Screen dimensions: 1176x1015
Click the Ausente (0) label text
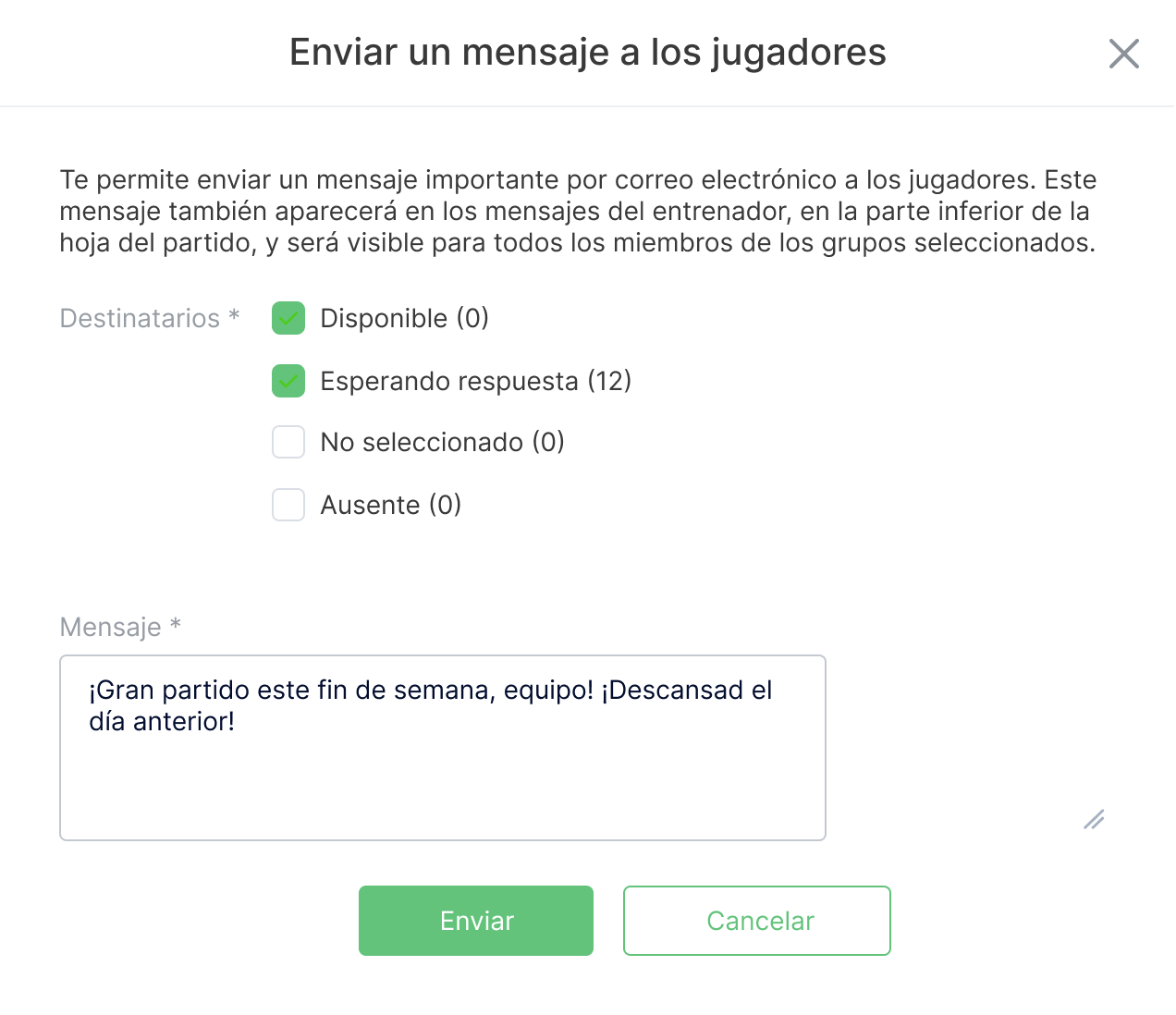pos(390,505)
